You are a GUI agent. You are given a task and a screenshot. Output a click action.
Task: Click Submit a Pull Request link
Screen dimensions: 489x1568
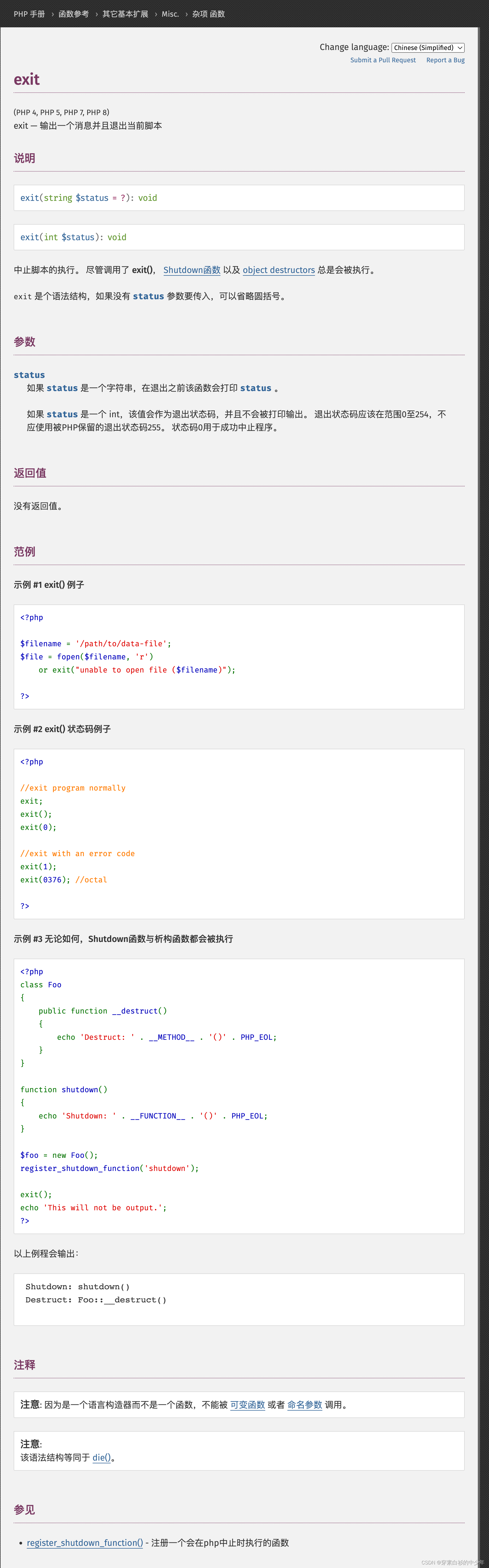pyautogui.click(x=383, y=60)
